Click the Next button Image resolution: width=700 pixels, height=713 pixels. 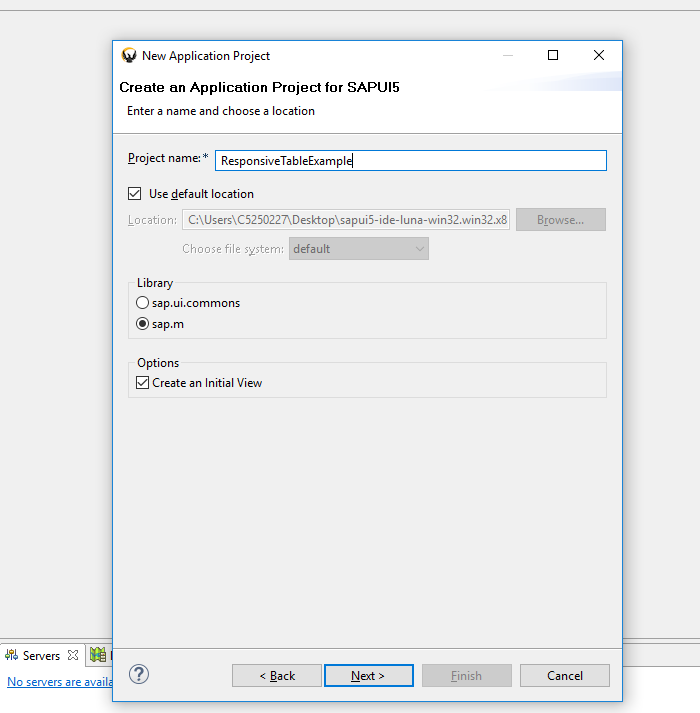pos(368,676)
